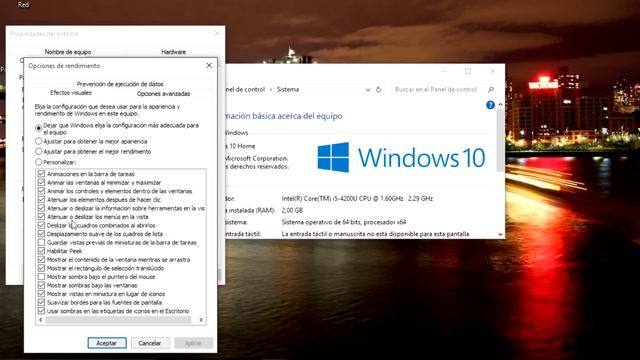Select Dejar que Windows elija la configuración
640x360 pixels.
click(x=39, y=129)
